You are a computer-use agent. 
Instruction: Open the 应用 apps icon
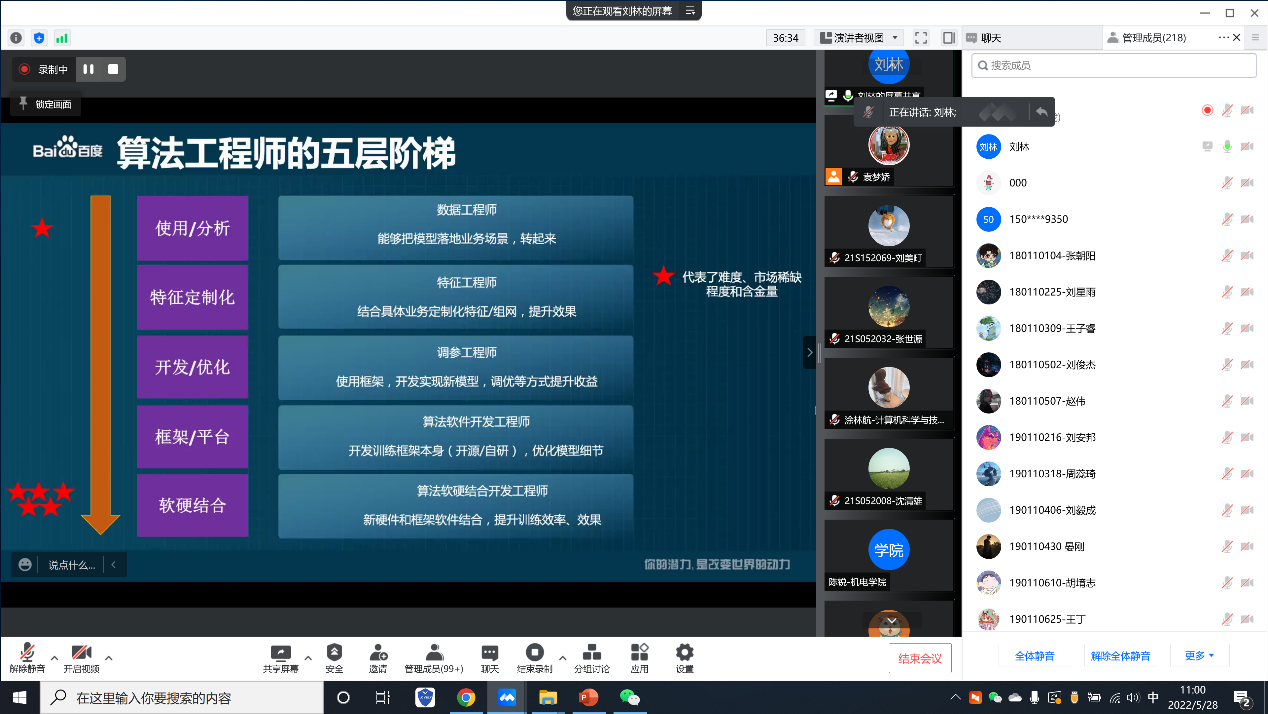pos(640,656)
